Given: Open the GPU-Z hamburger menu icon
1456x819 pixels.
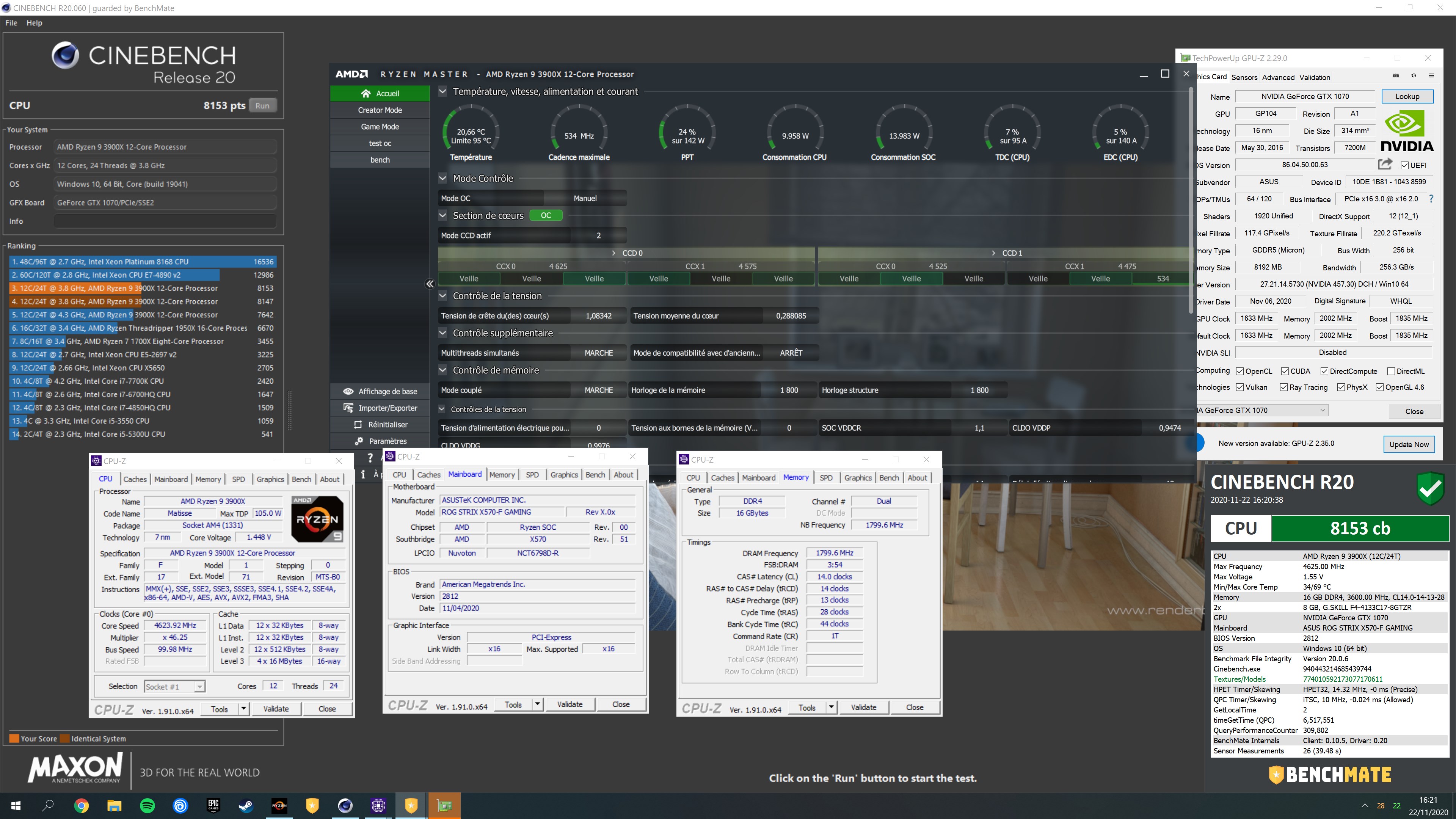Looking at the screenshot, I should [x=1431, y=76].
